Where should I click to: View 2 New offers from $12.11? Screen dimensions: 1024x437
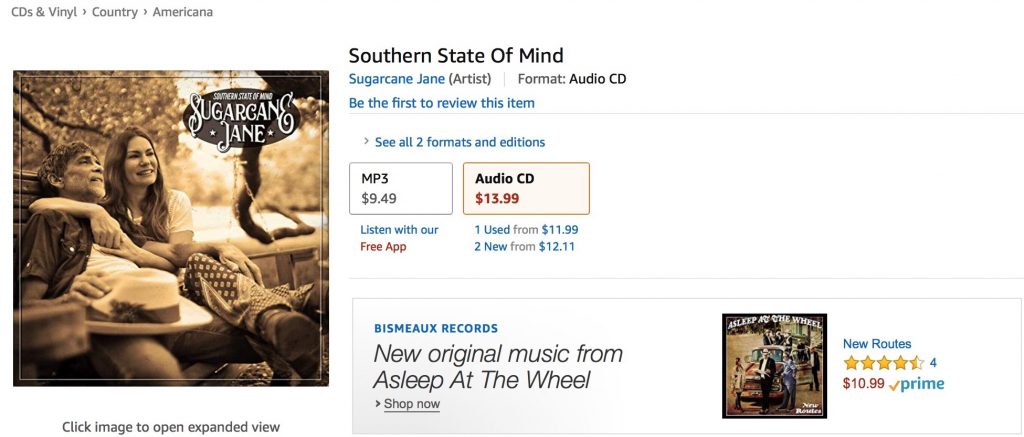point(524,246)
